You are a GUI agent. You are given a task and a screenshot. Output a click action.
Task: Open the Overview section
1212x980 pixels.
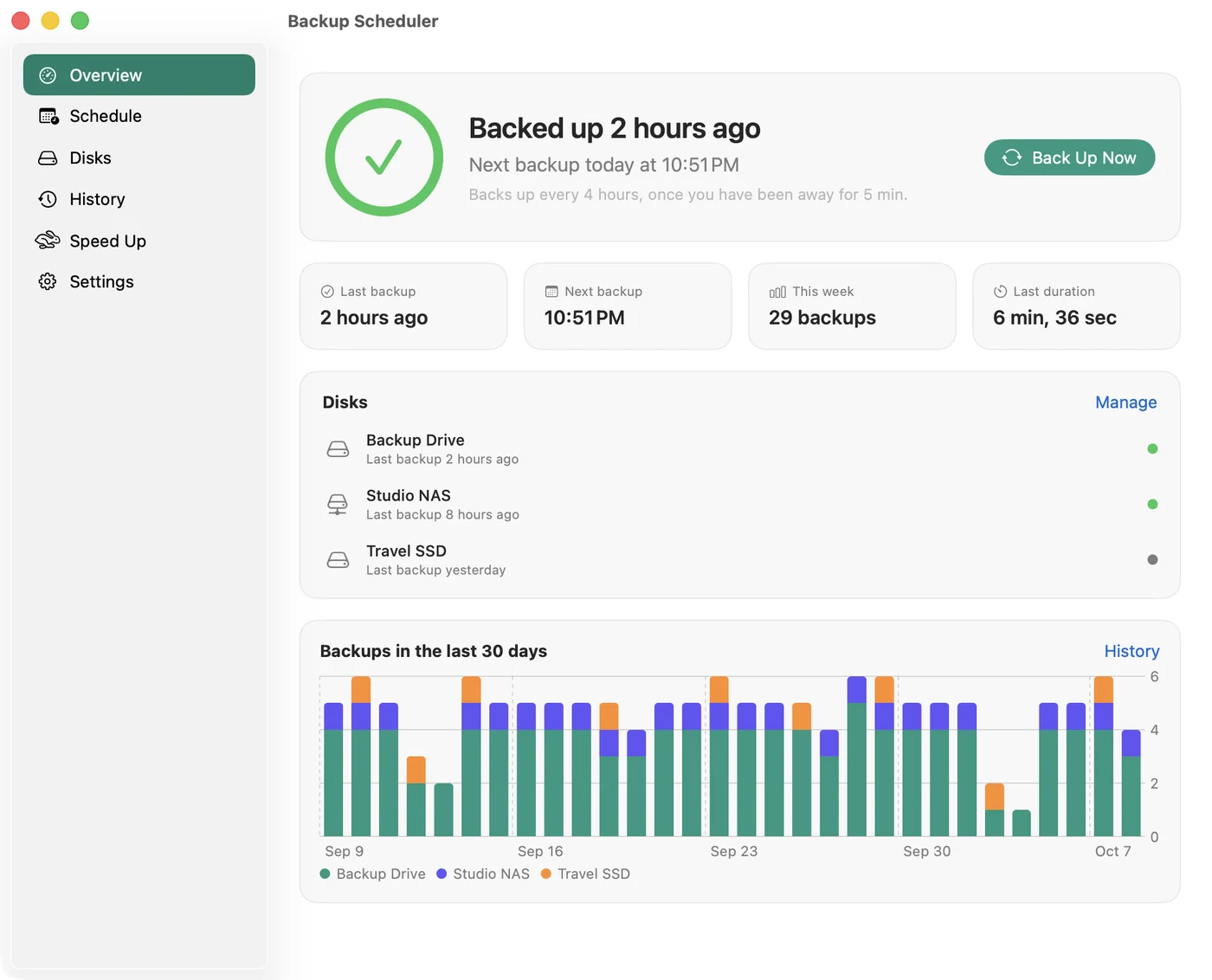[x=139, y=75]
